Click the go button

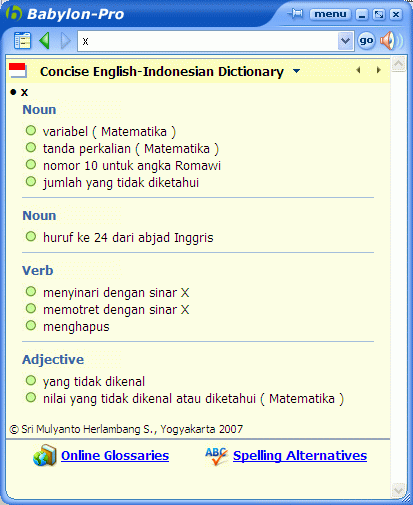(366, 41)
